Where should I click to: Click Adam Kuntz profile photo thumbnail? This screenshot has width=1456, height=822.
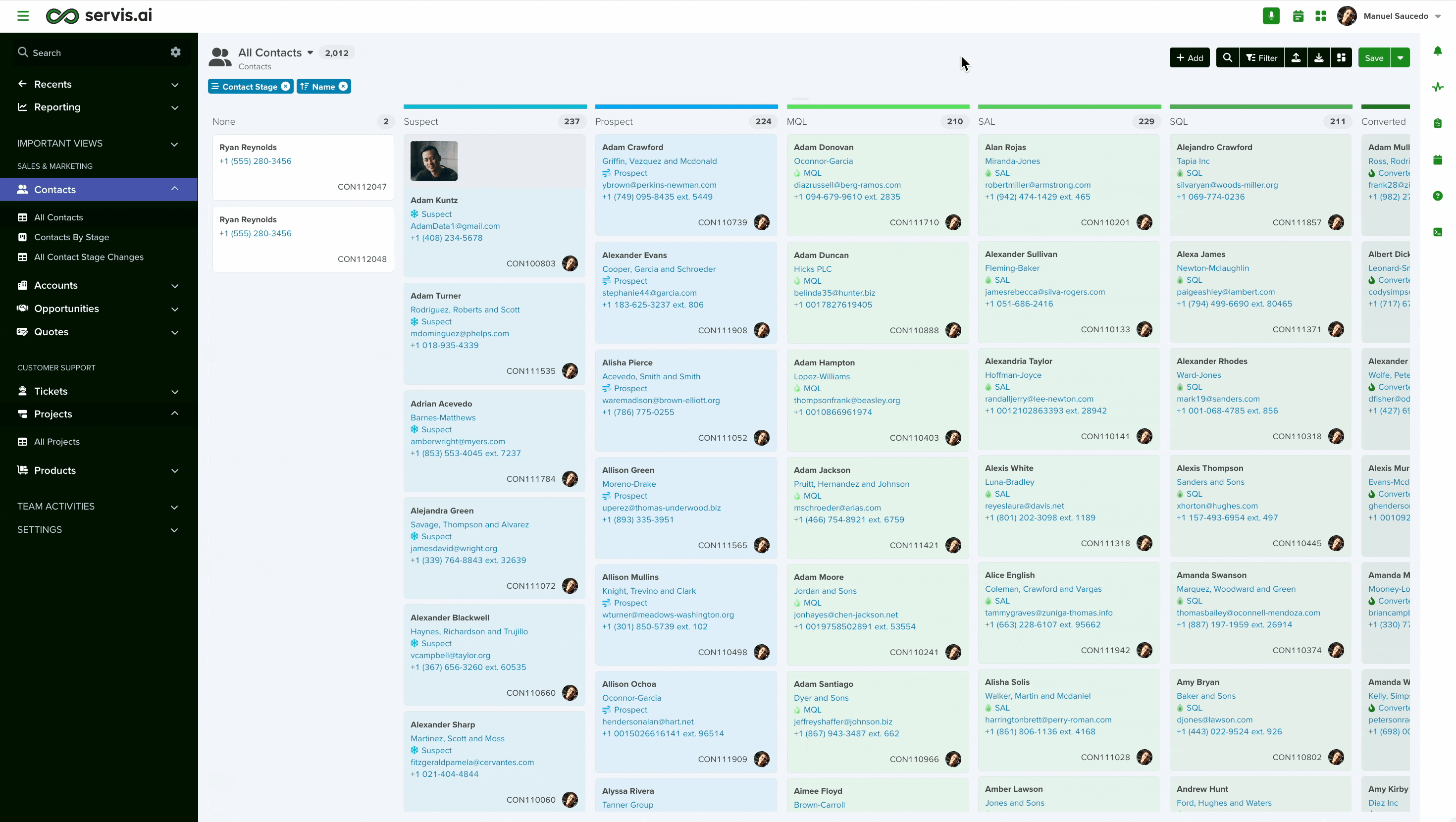click(x=434, y=161)
